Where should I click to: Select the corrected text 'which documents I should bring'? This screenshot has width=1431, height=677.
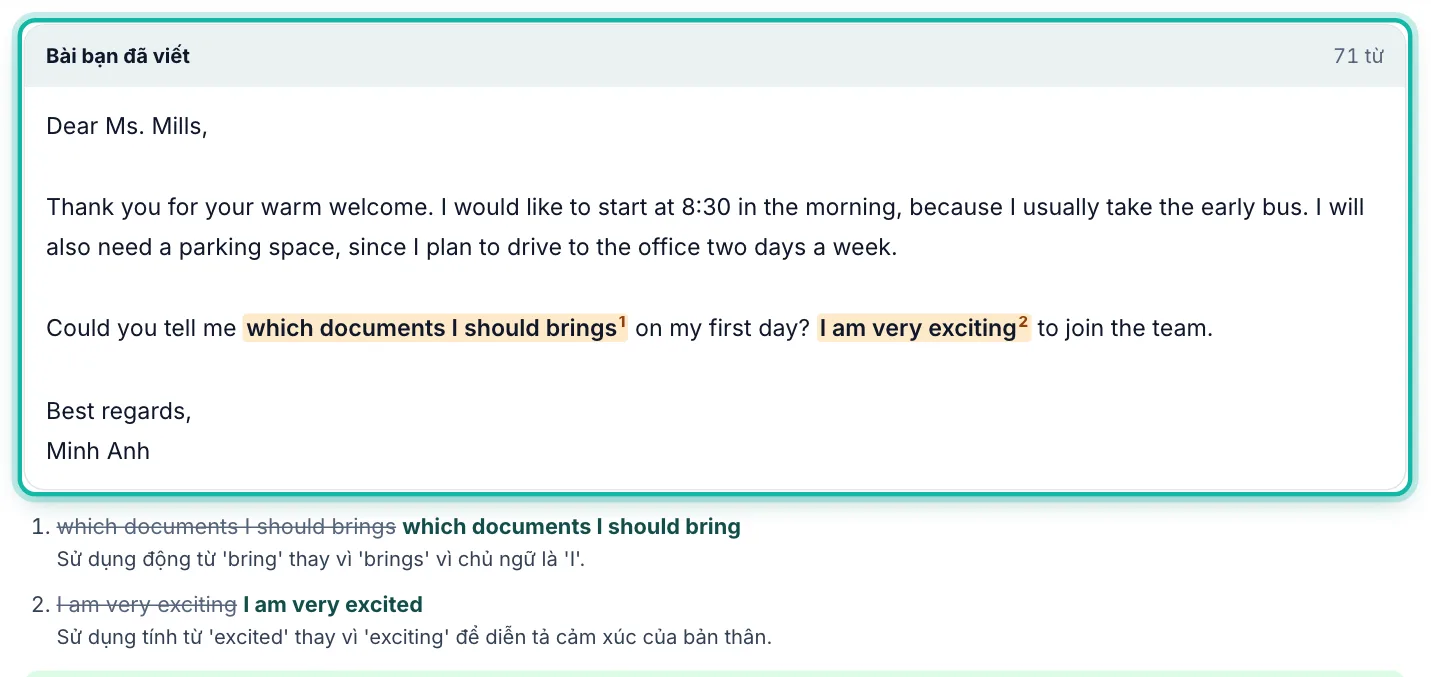point(571,527)
